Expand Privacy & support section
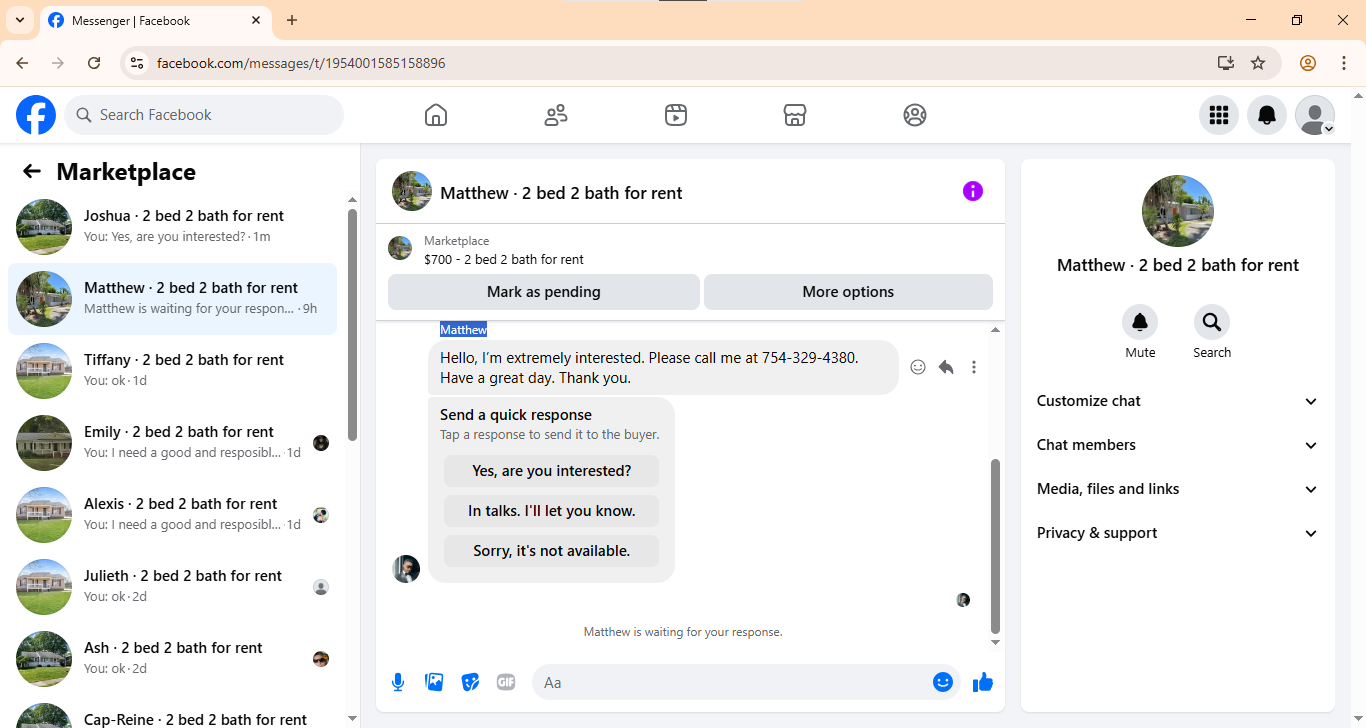Viewport: 1366px width, 728px height. pyautogui.click(x=1178, y=533)
